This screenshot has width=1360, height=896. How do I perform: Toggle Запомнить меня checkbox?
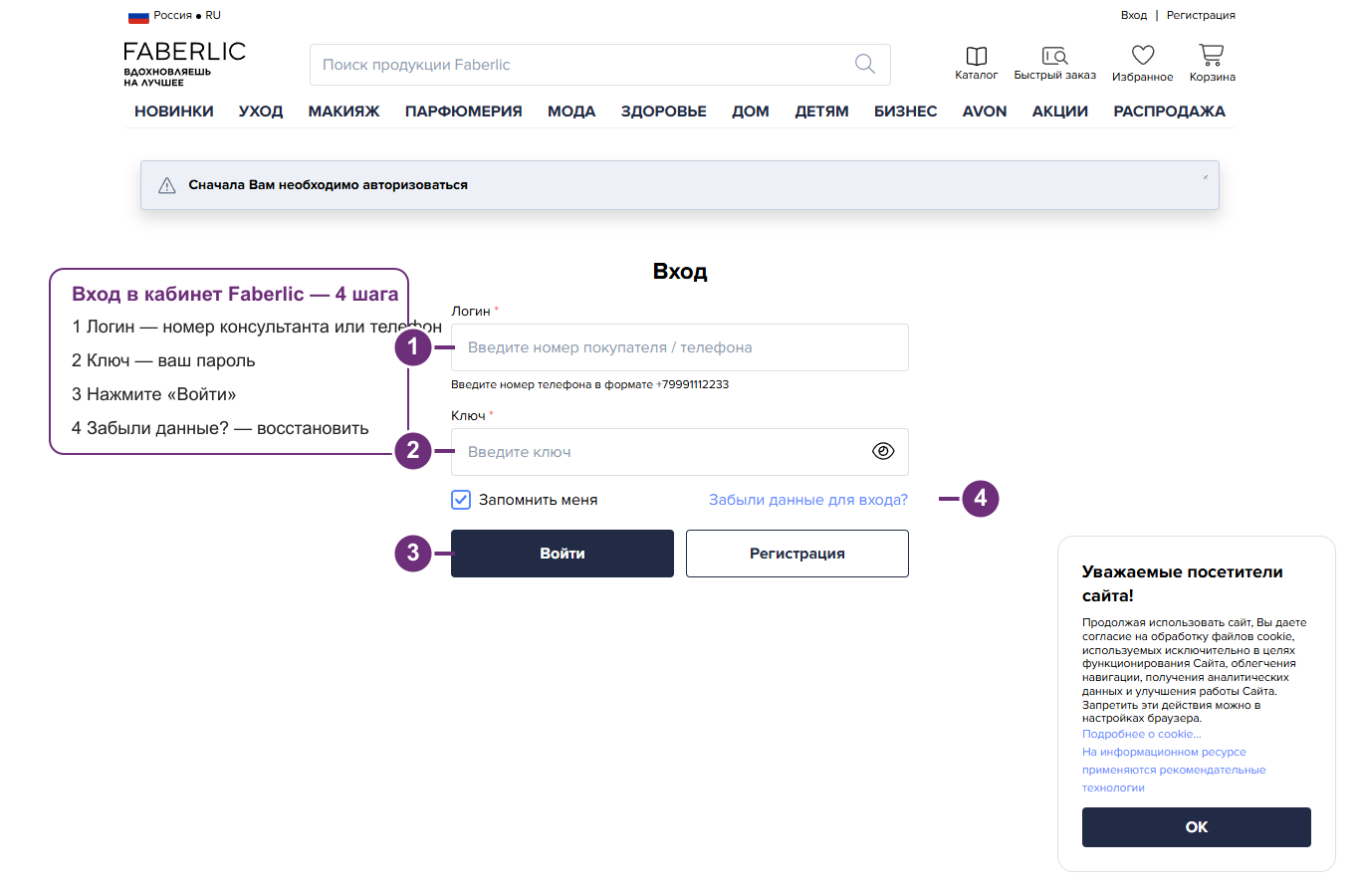pyautogui.click(x=461, y=500)
